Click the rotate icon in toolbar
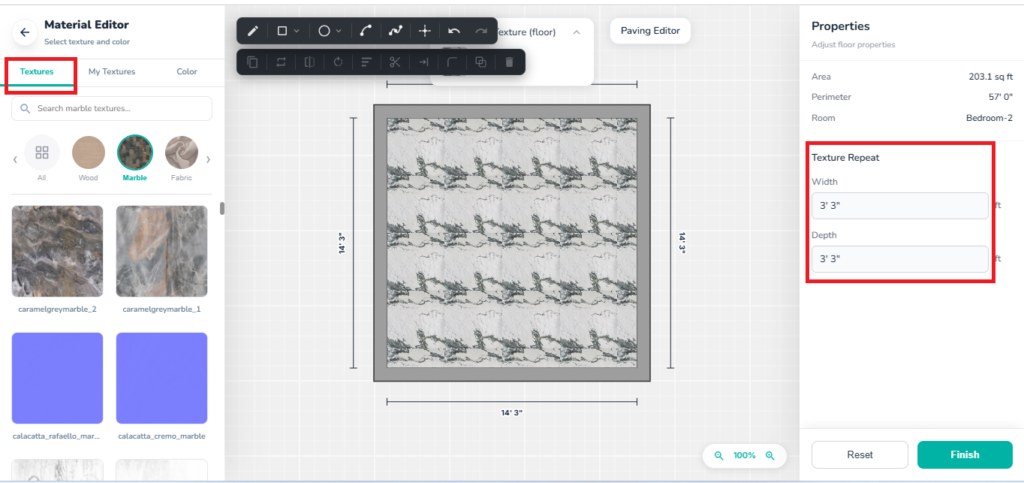The image size is (1024, 483). tap(338, 62)
